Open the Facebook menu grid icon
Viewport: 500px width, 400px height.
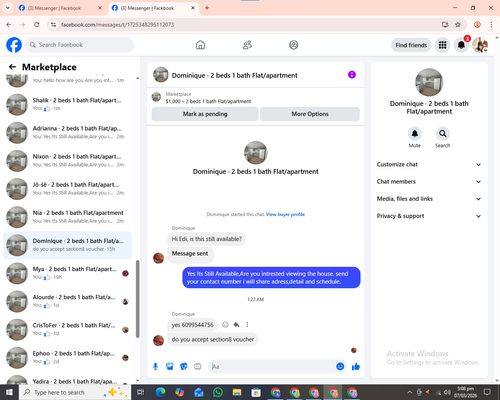(x=442, y=45)
